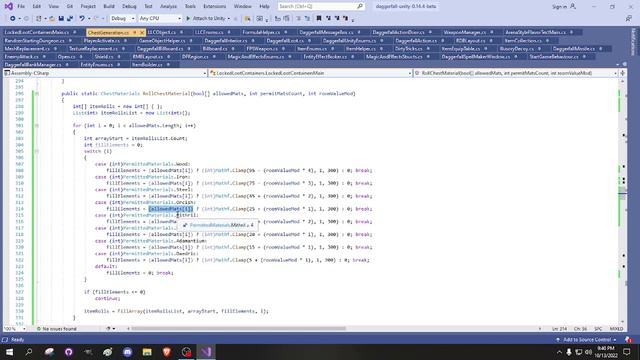Click the Save All icon
The image size is (640, 360).
70,19
